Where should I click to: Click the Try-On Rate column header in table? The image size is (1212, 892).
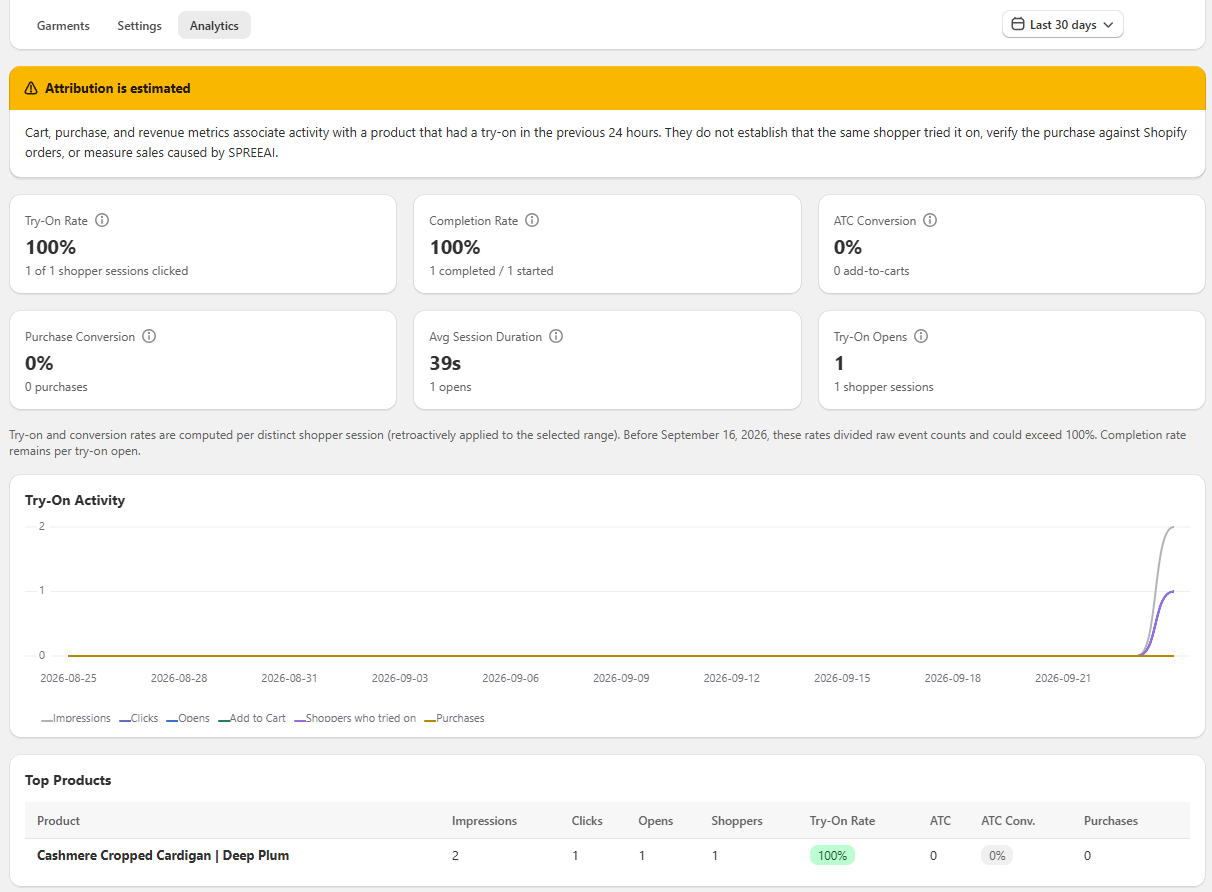[x=842, y=821]
